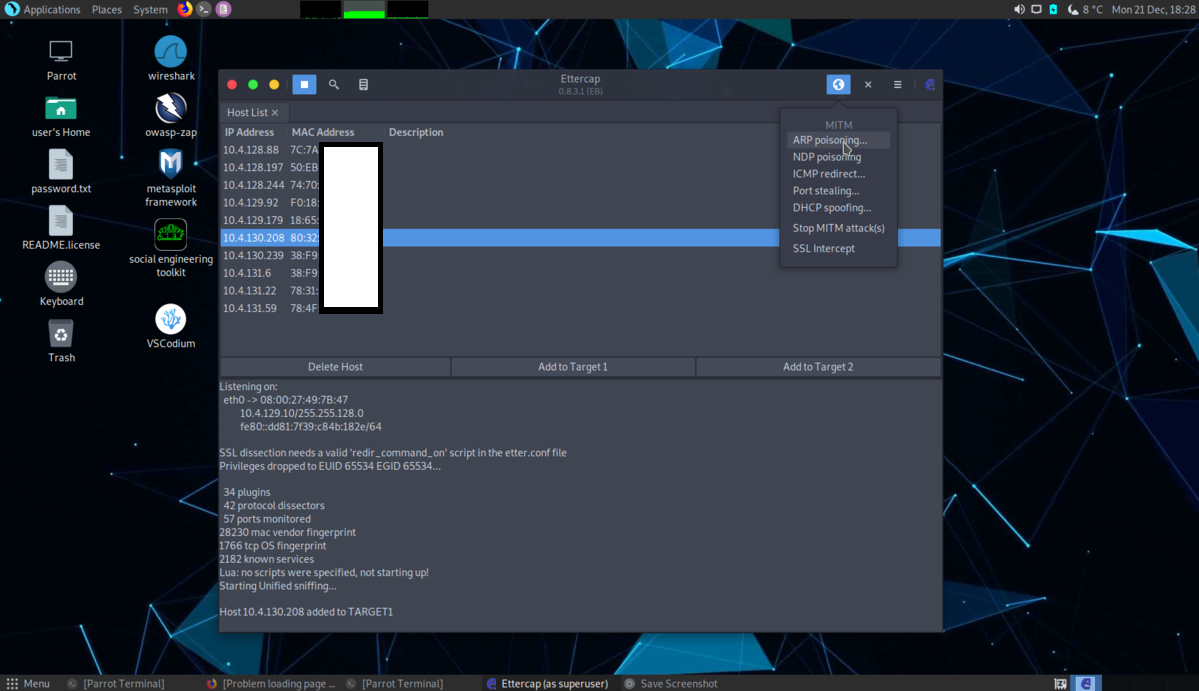The image size is (1199, 691).
Task: Switch to Problem loading page Firefox window
Action: click(271, 683)
